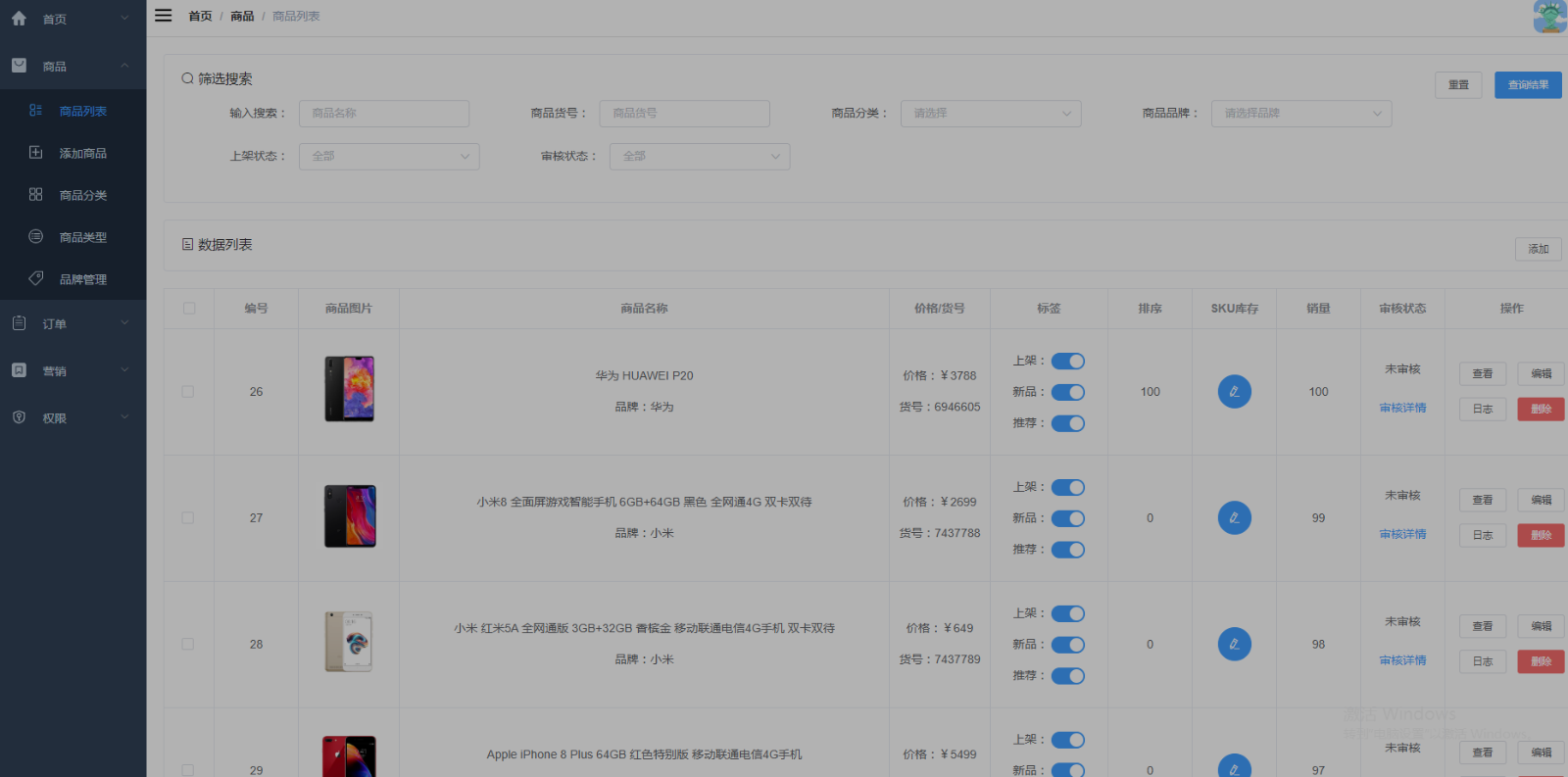Click the home icon in sidebar
Viewport: 1568px width, 777px height.
coord(19,19)
